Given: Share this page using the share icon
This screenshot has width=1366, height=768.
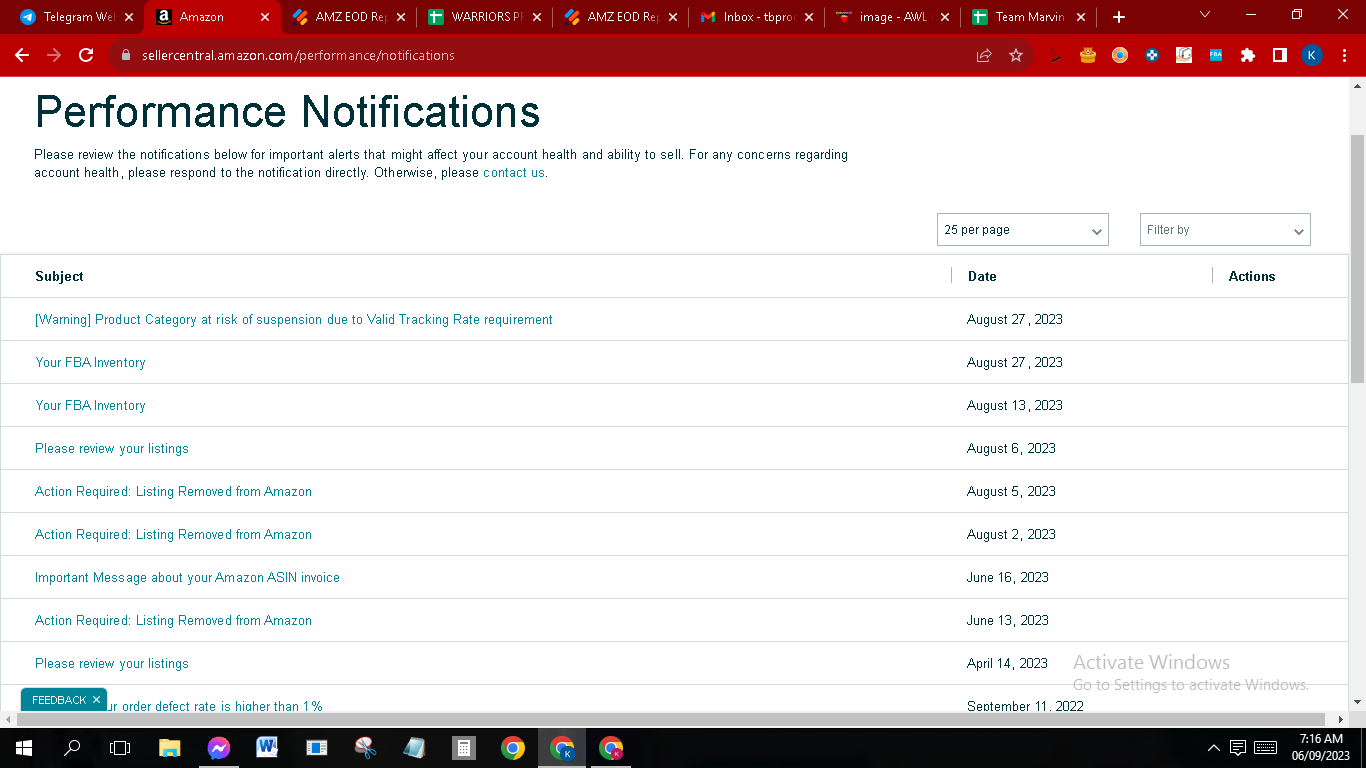Looking at the screenshot, I should coord(984,56).
